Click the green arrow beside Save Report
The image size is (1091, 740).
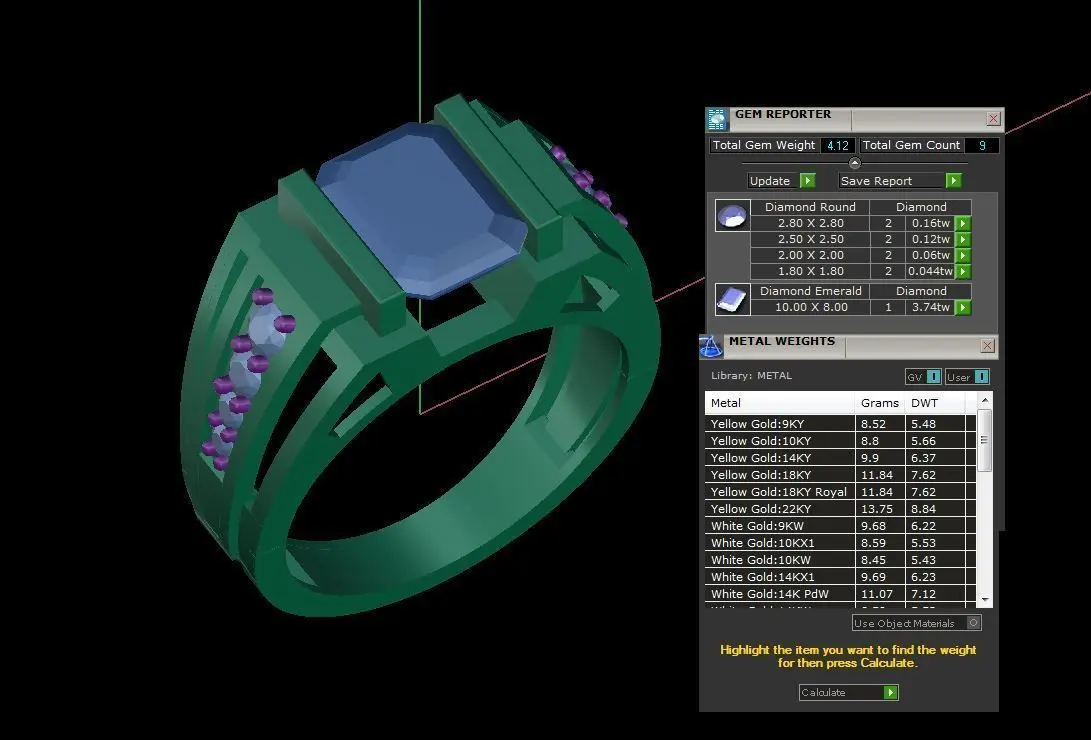pyautogui.click(x=953, y=181)
